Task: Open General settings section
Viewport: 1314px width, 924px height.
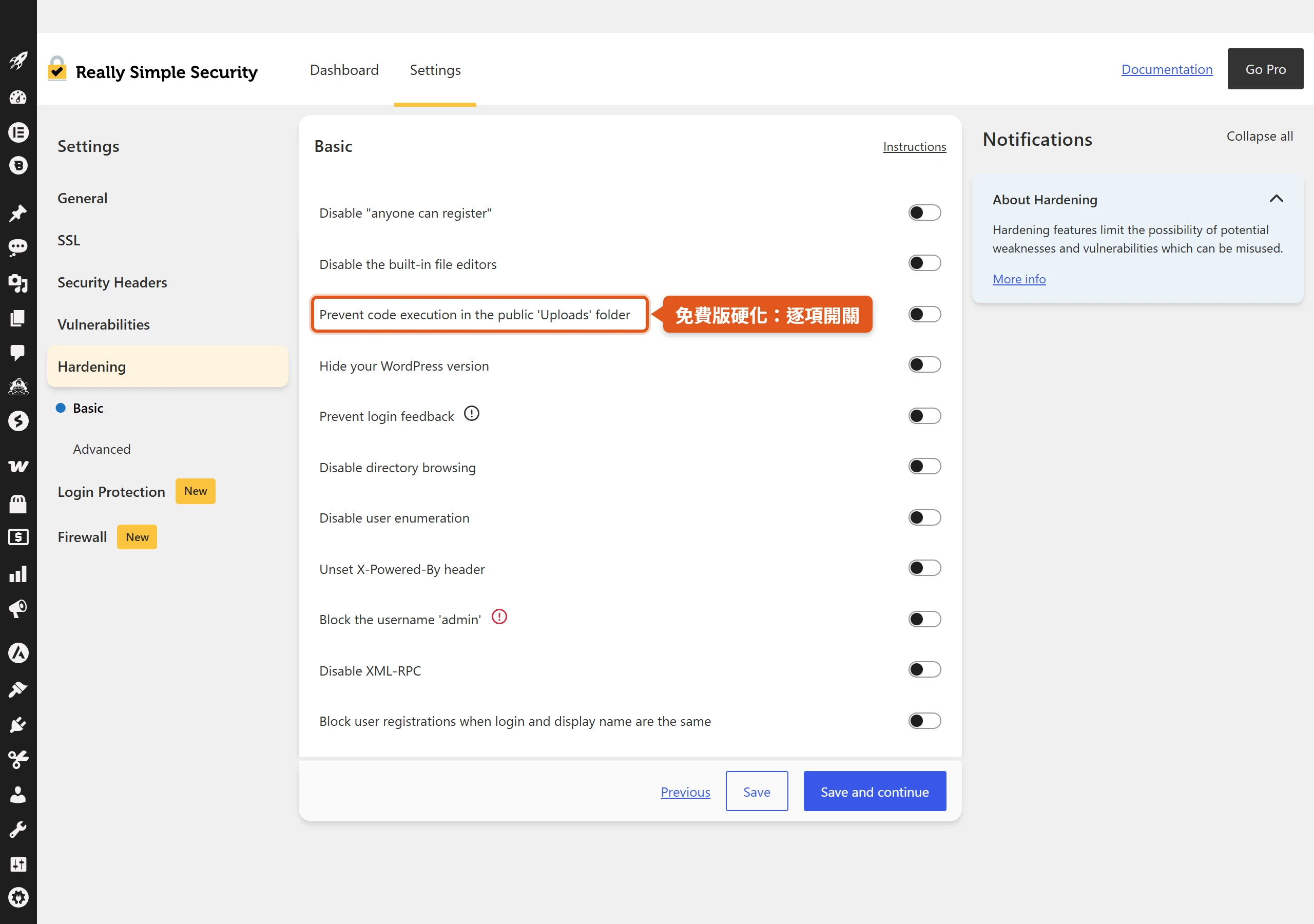Action: click(83, 198)
